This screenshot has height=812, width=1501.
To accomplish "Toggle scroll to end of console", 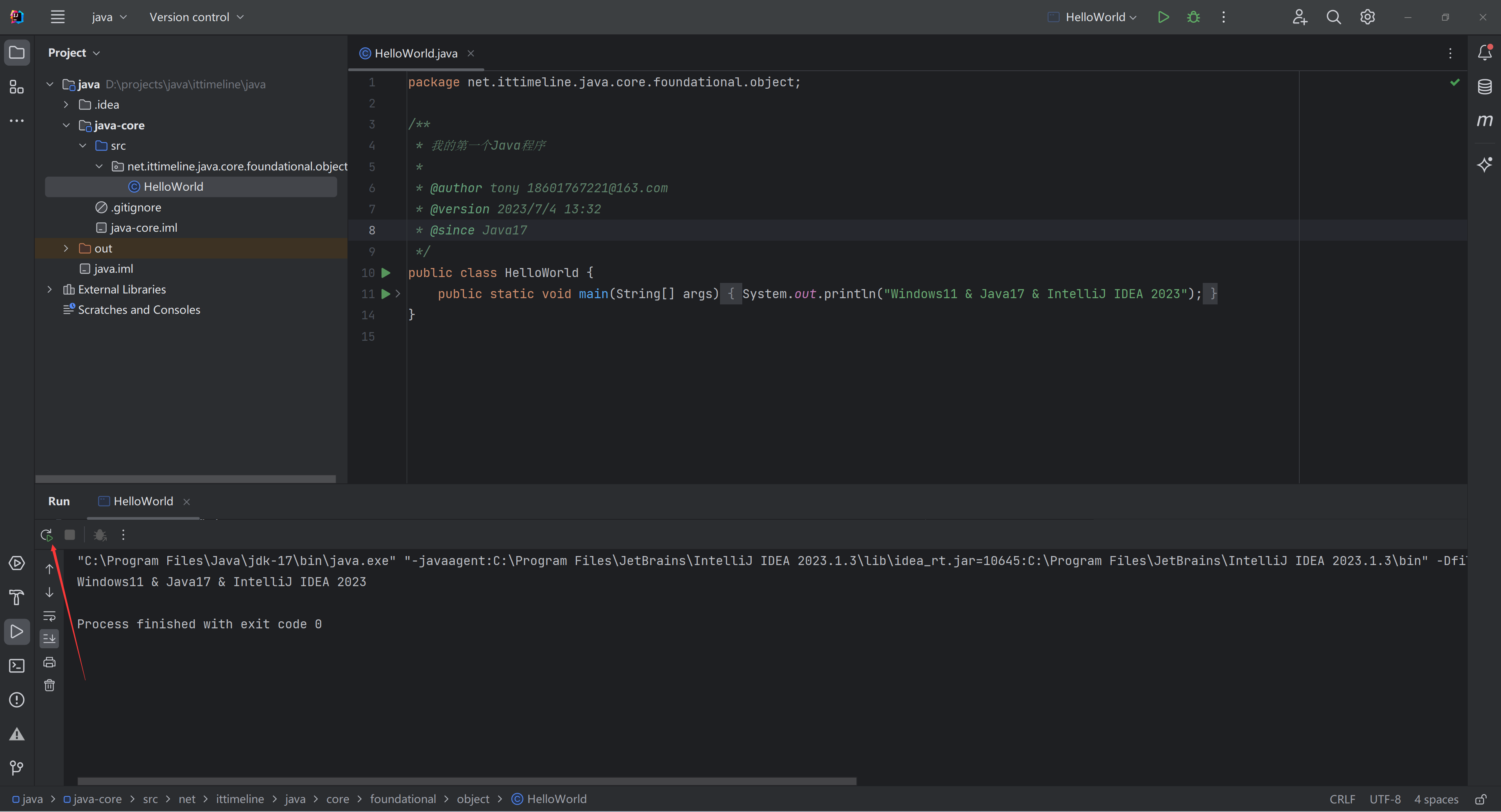I will [x=50, y=639].
